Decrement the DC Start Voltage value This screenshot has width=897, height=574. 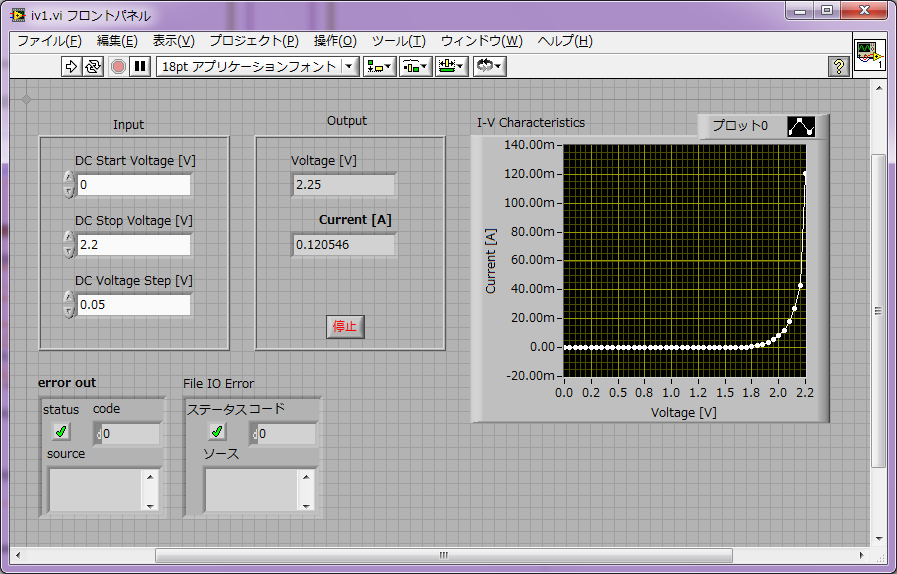(69, 191)
